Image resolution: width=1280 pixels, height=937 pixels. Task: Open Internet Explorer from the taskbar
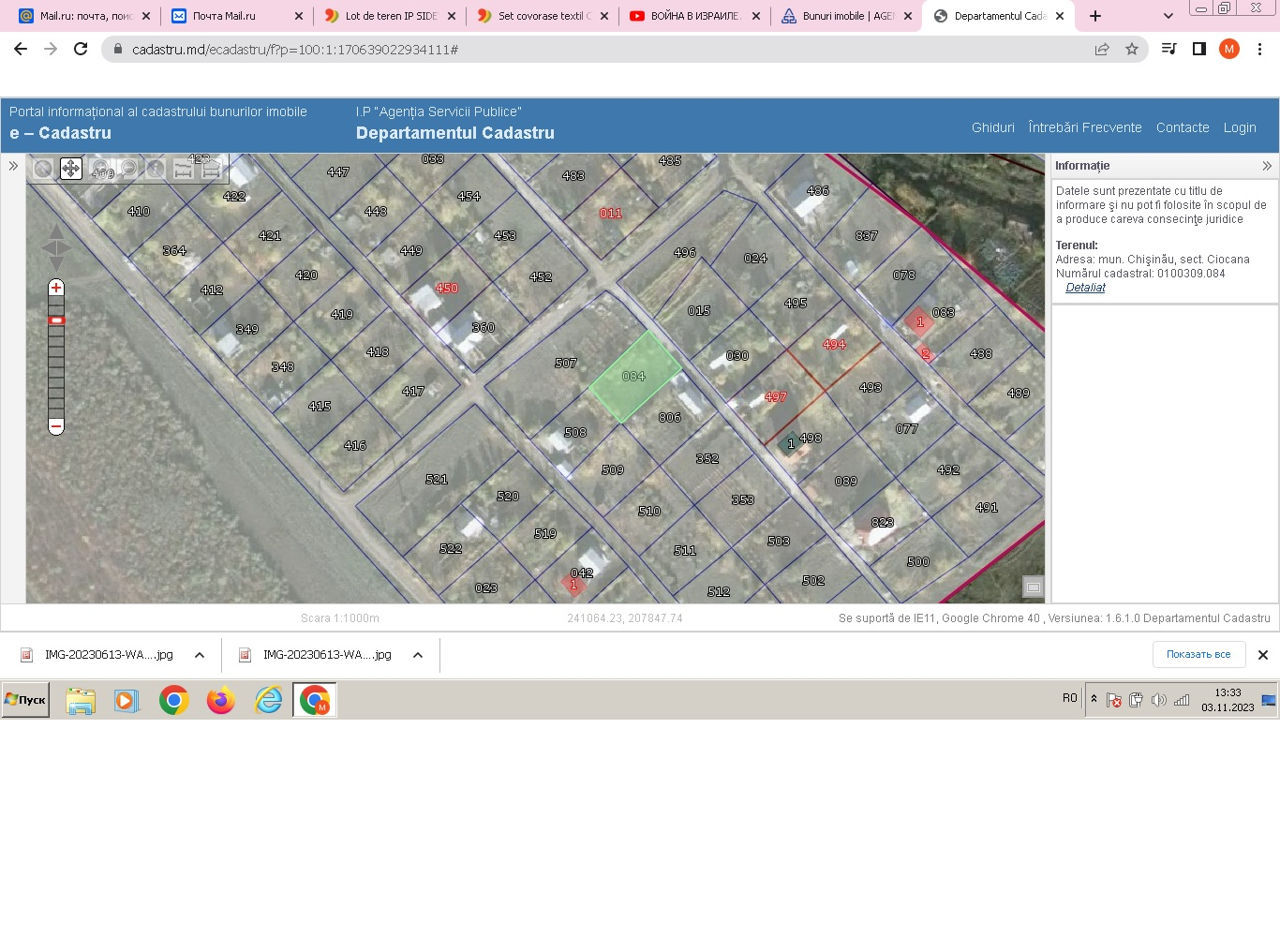point(268,701)
